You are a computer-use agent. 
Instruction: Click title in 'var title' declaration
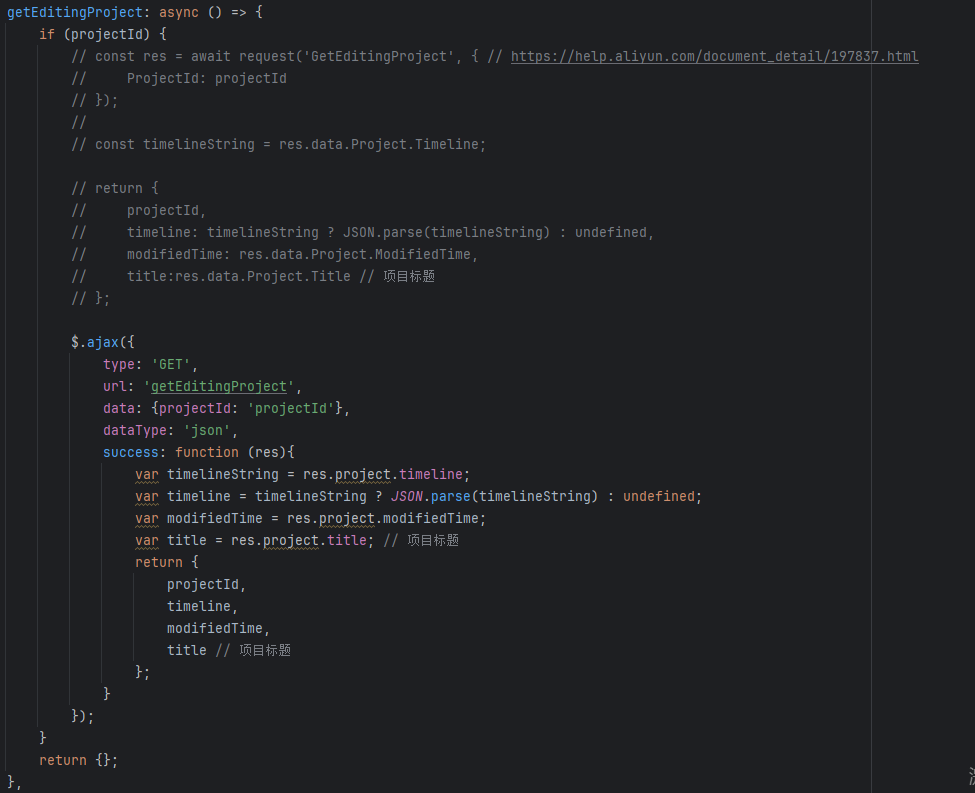coord(187,540)
